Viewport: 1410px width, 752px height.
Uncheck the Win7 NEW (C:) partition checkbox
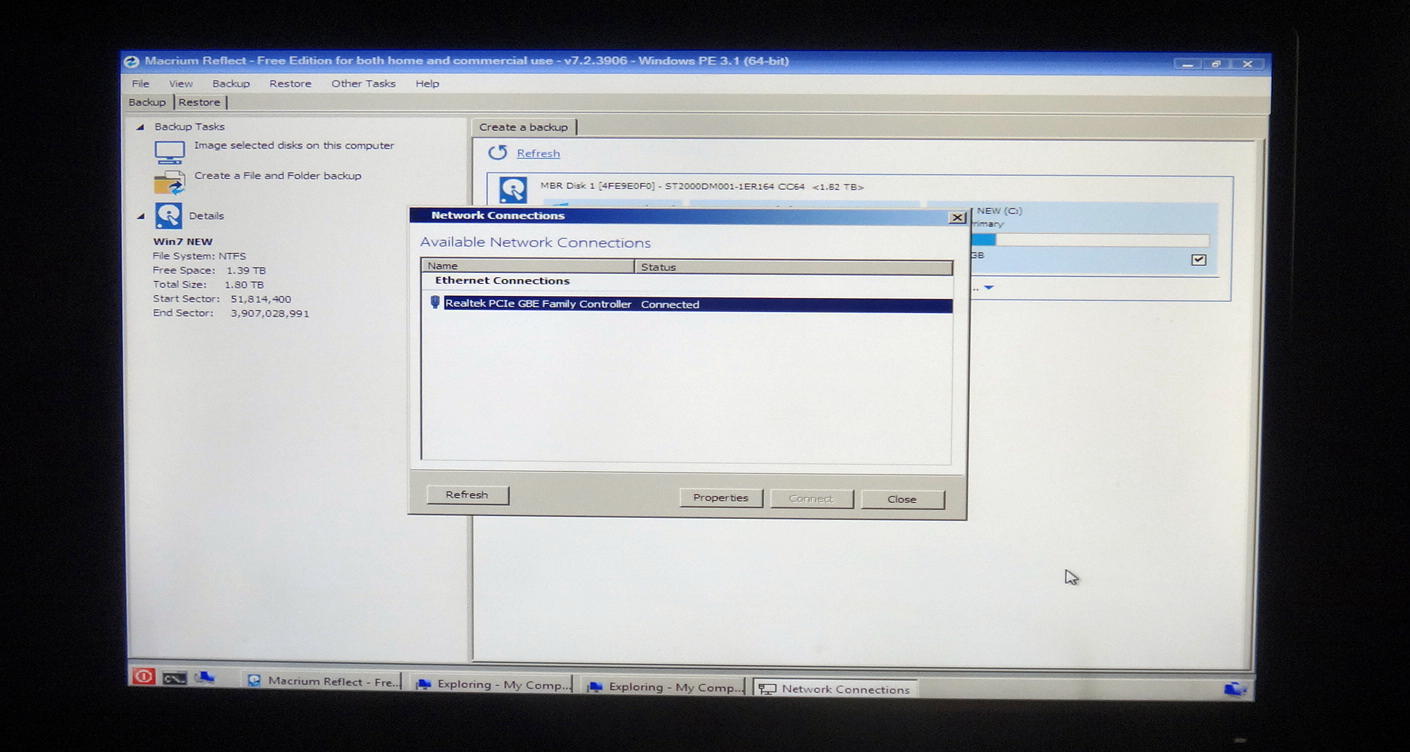pos(1198,260)
